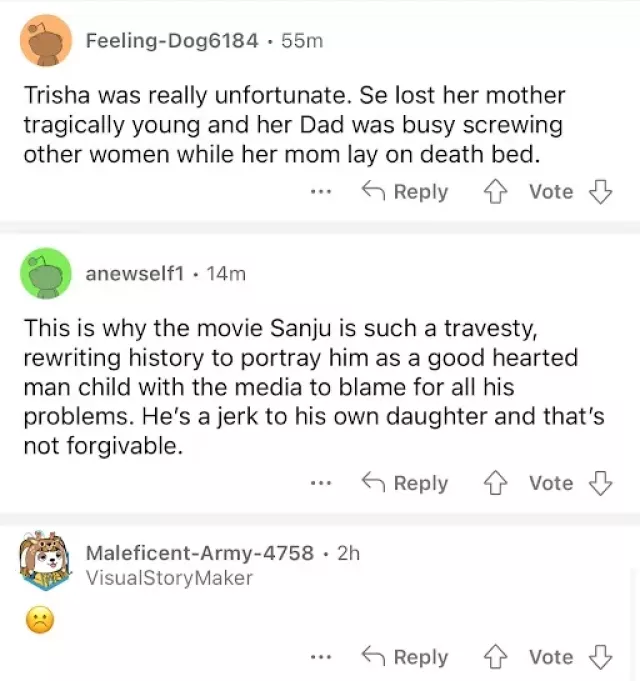Reply to Maleficent-Army-4758's comment
Image resolution: width=640 pixels, height=681 pixels.
(x=405, y=657)
